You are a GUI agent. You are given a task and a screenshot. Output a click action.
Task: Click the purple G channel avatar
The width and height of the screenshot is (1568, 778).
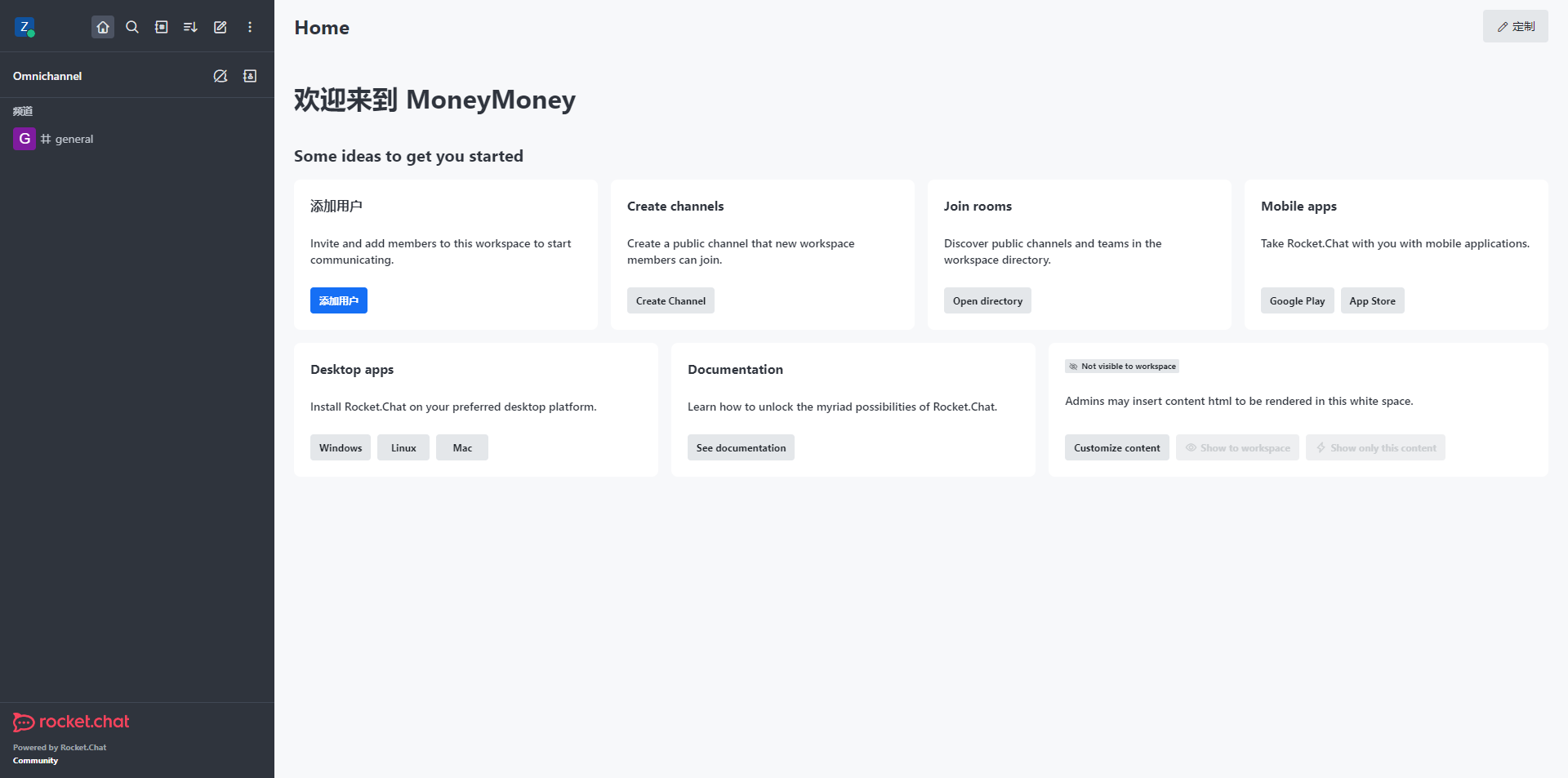(x=24, y=139)
